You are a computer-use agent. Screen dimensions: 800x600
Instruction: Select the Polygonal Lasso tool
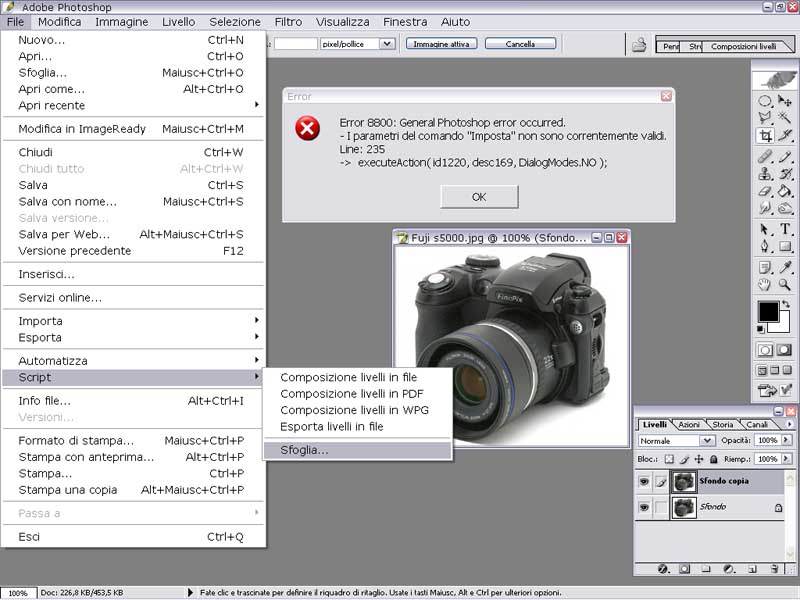(765, 118)
